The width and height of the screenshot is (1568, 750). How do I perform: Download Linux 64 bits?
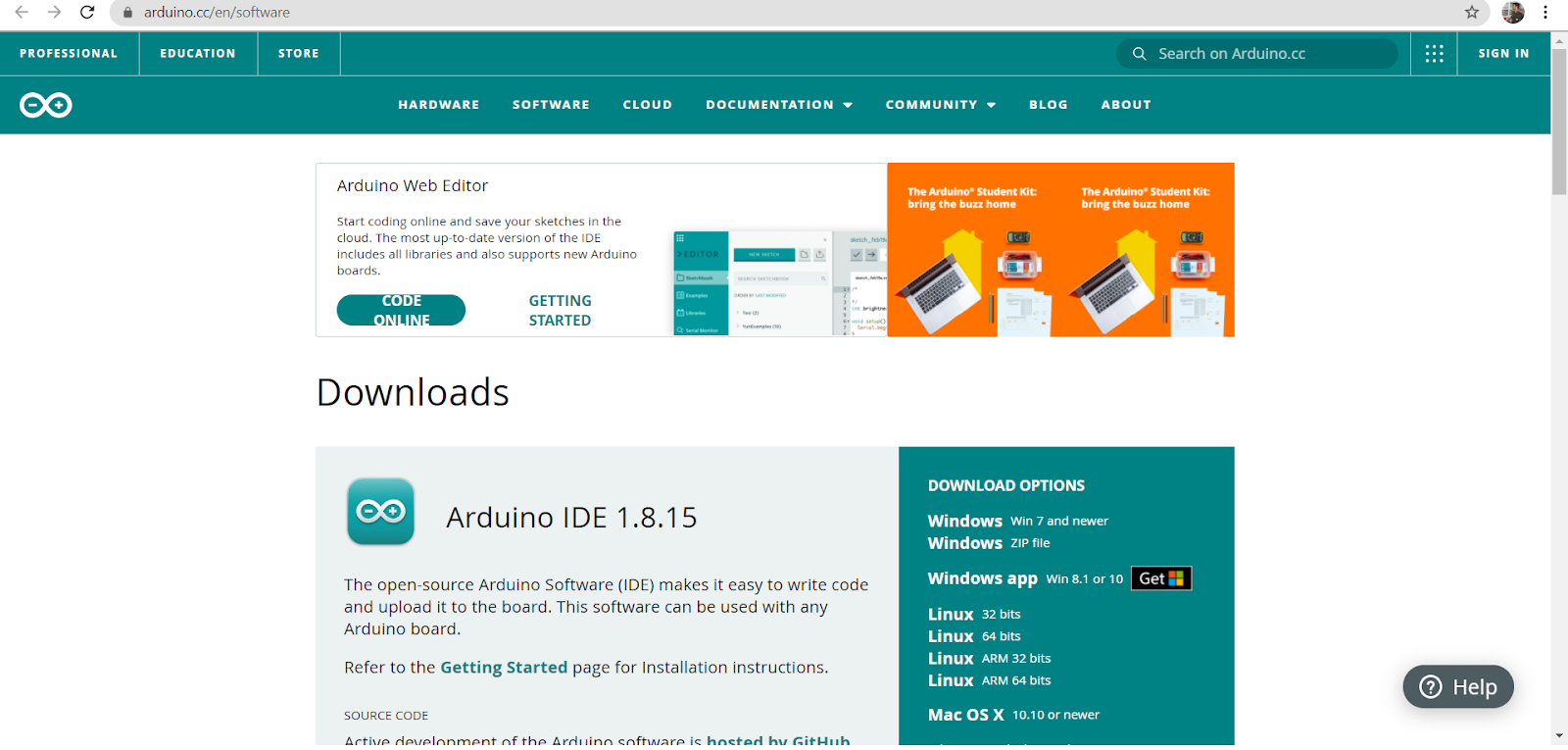click(974, 636)
